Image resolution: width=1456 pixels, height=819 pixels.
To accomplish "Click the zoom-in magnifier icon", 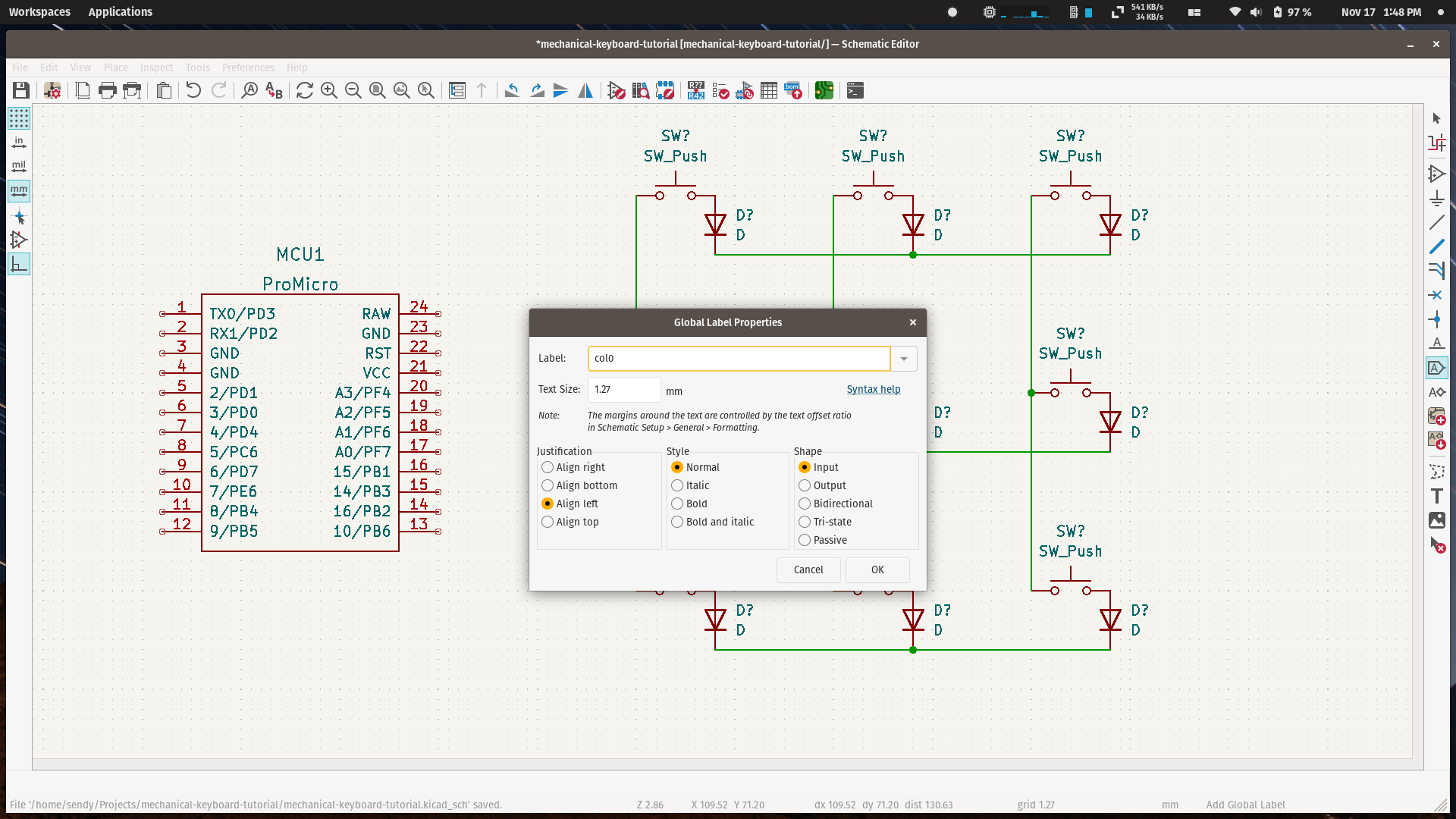I will tap(329, 91).
